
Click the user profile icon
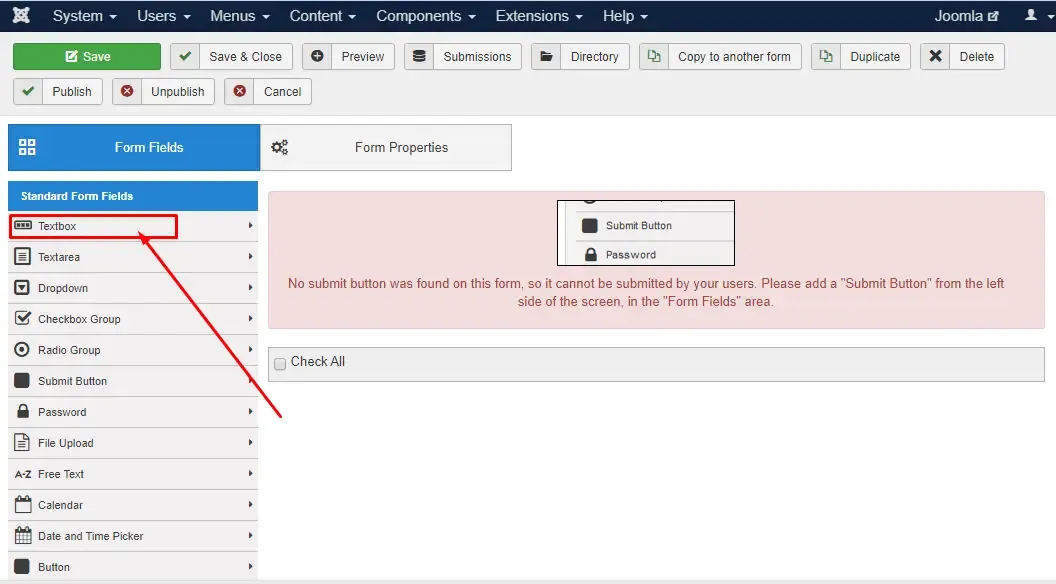click(x=1030, y=15)
